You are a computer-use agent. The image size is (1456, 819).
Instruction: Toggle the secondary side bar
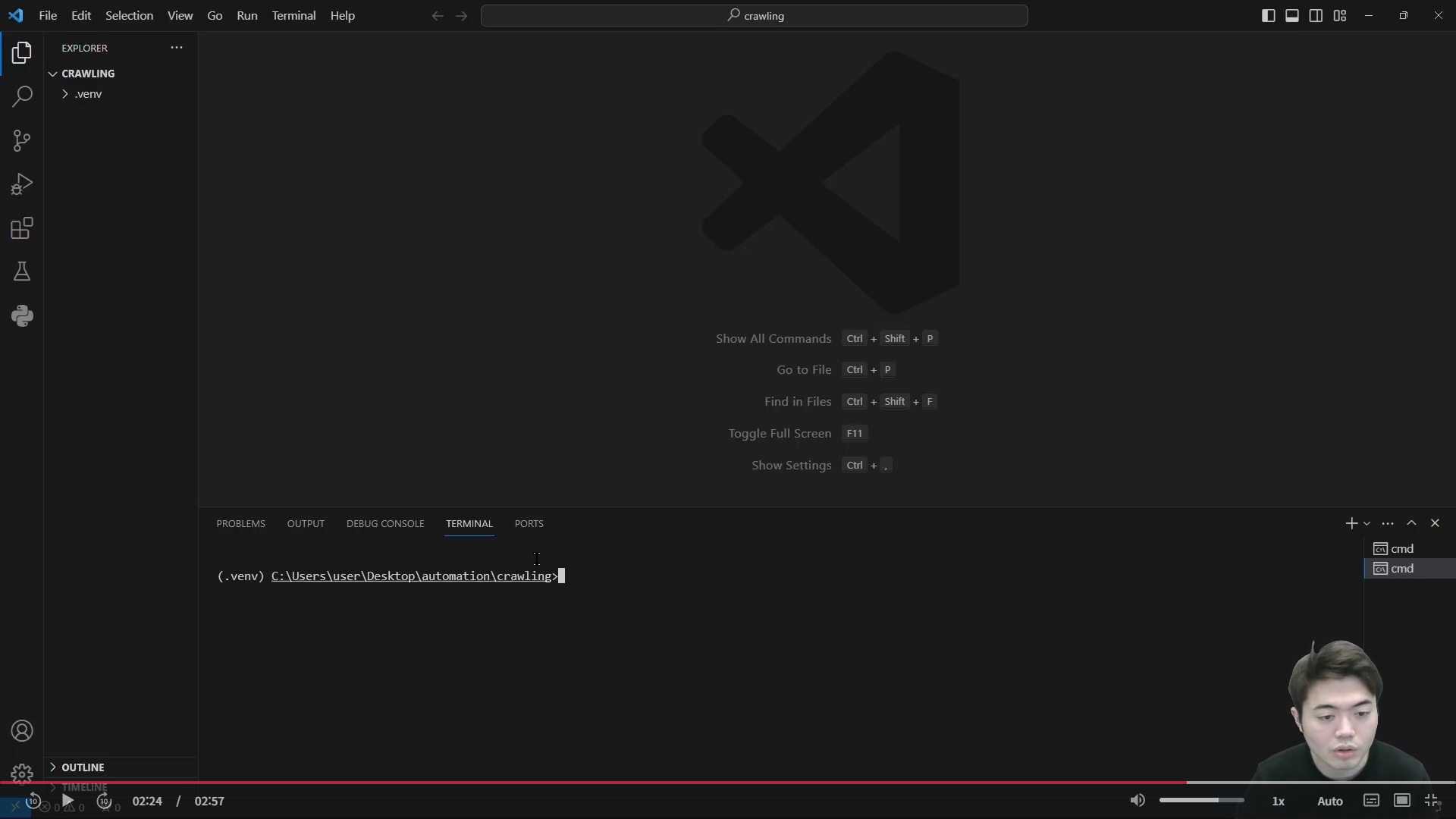click(1316, 16)
